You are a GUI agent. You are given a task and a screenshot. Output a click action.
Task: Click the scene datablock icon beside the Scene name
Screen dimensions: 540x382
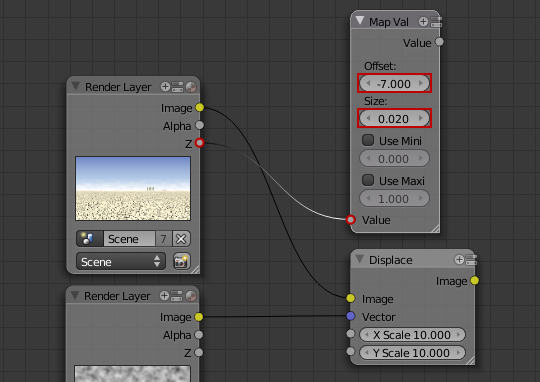(90, 238)
